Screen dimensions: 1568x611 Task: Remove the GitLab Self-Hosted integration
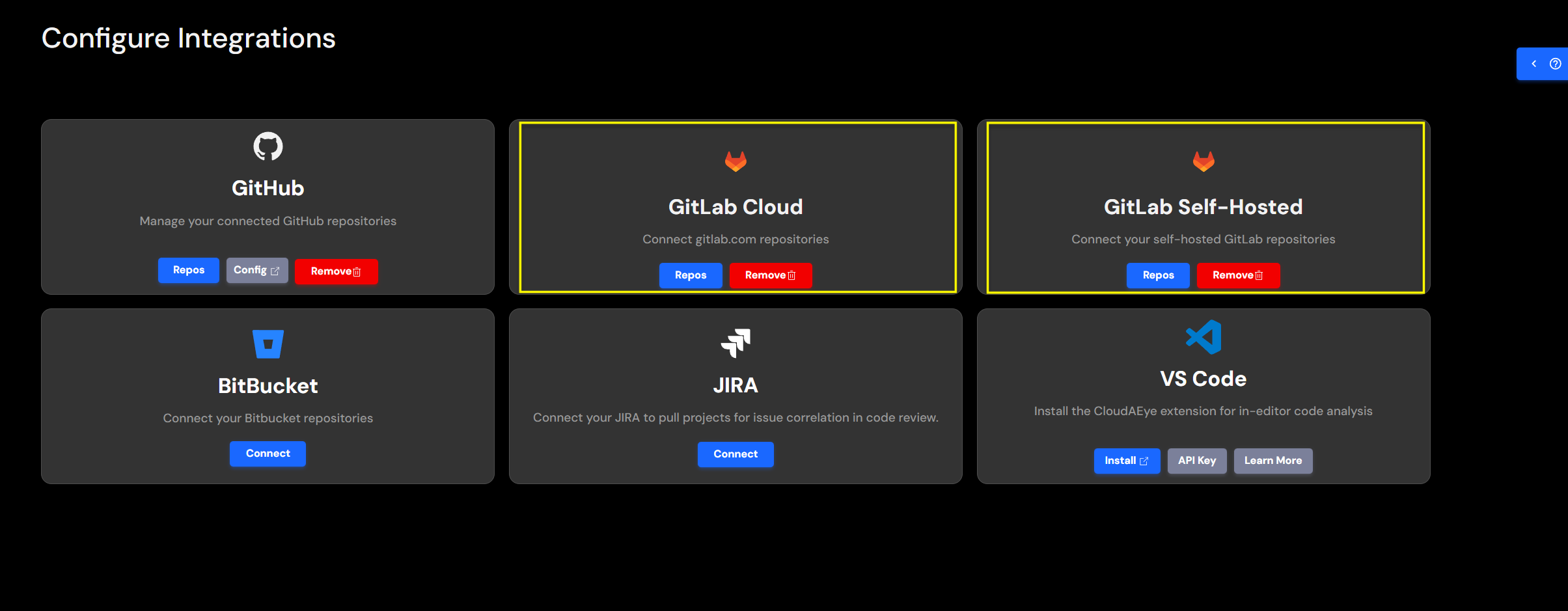(x=1237, y=275)
